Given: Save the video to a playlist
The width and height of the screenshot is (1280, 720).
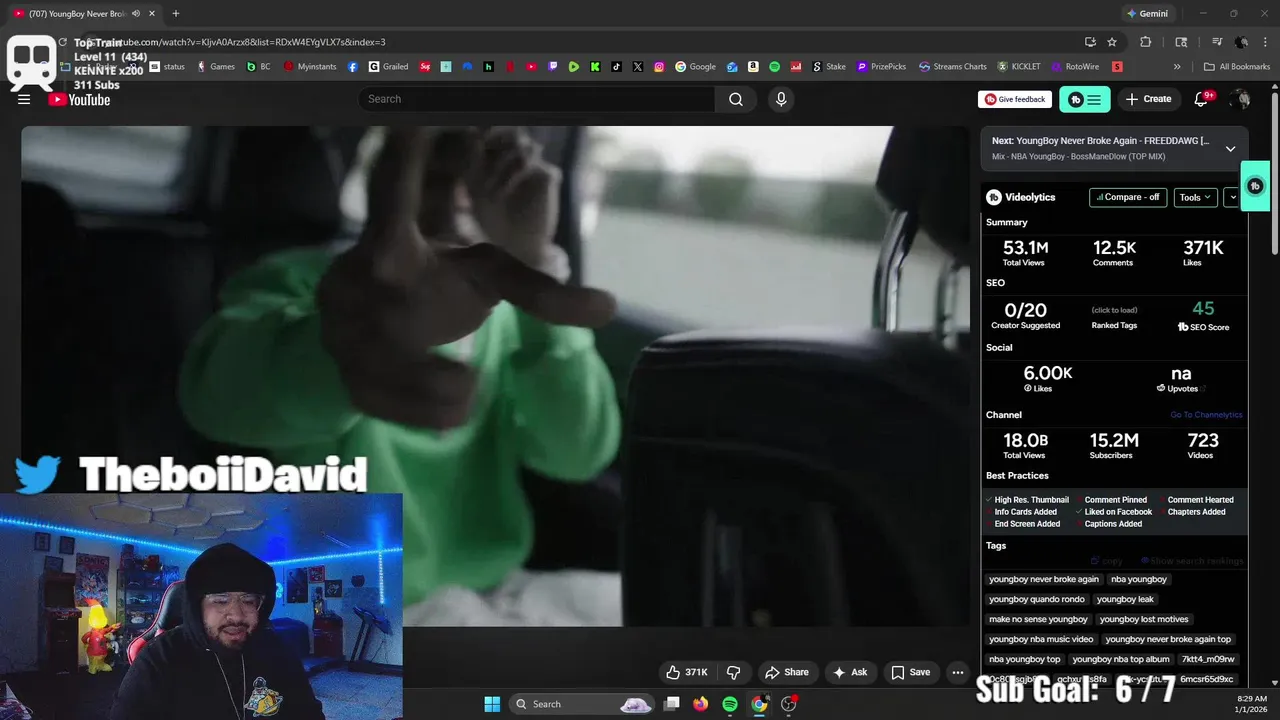Looking at the screenshot, I should click(x=911, y=672).
